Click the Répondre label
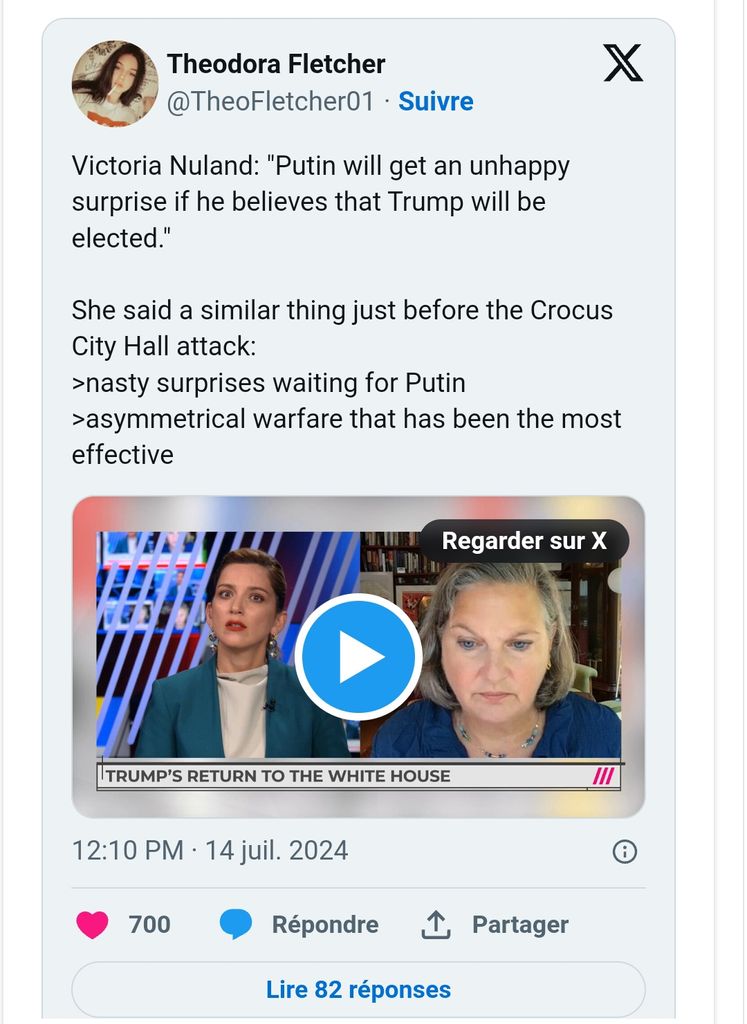This screenshot has height=1024, width=747. (325, 925)
